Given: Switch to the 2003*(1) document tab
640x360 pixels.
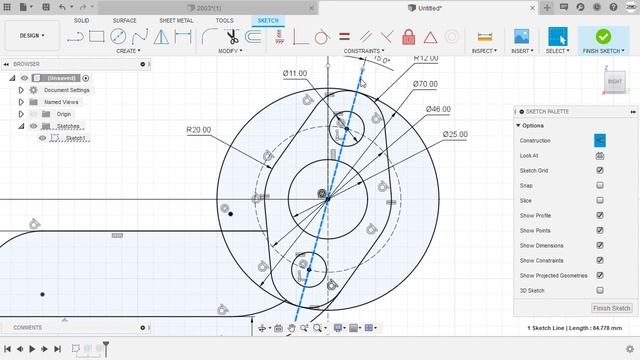Looking at the screenshot, I should pyautogui.click(x=208, y=8).
